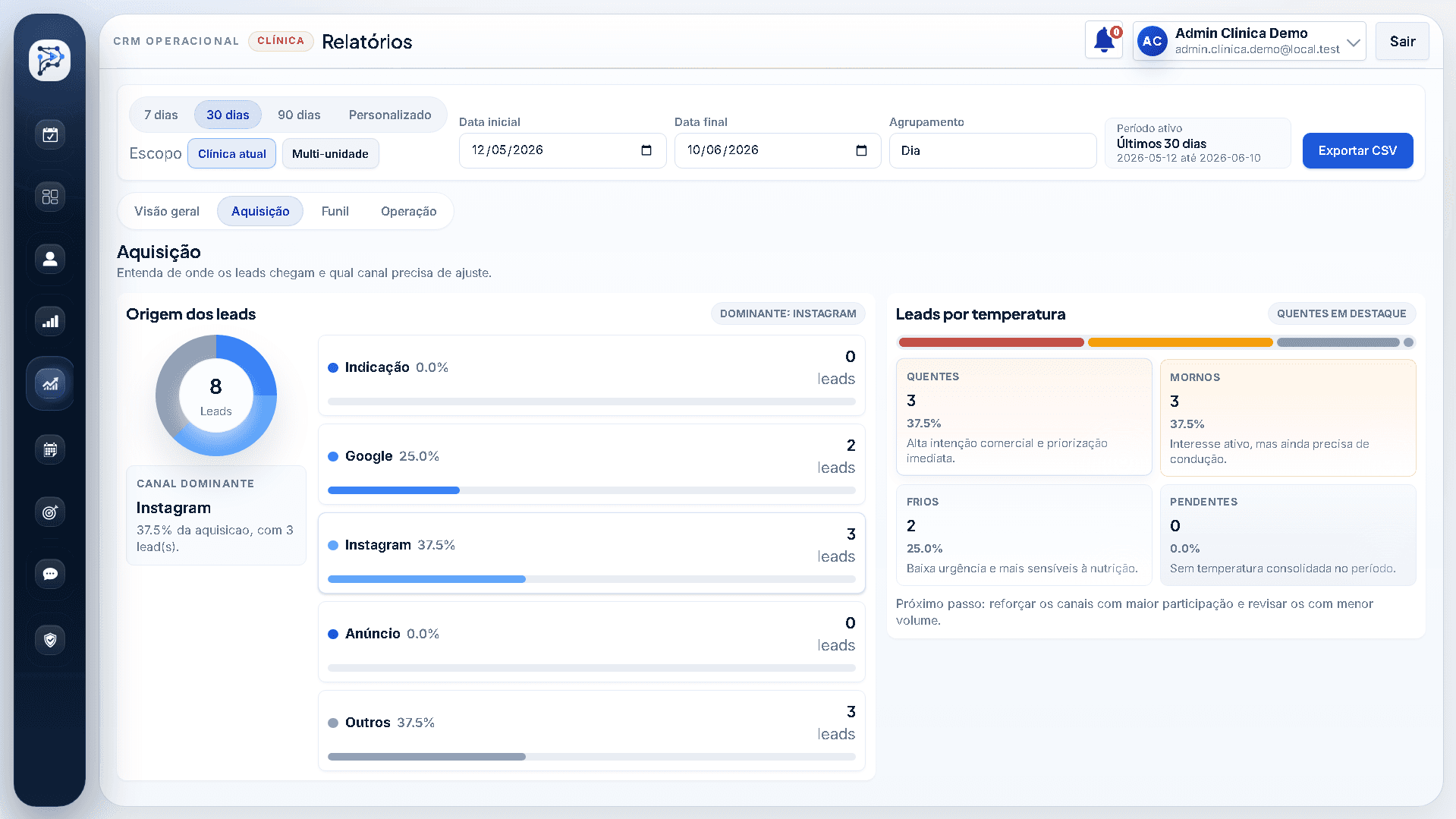Select the Instagram 37.5% origin row
The height and width of the screenshot is (819, 1456).
[591, 553]
